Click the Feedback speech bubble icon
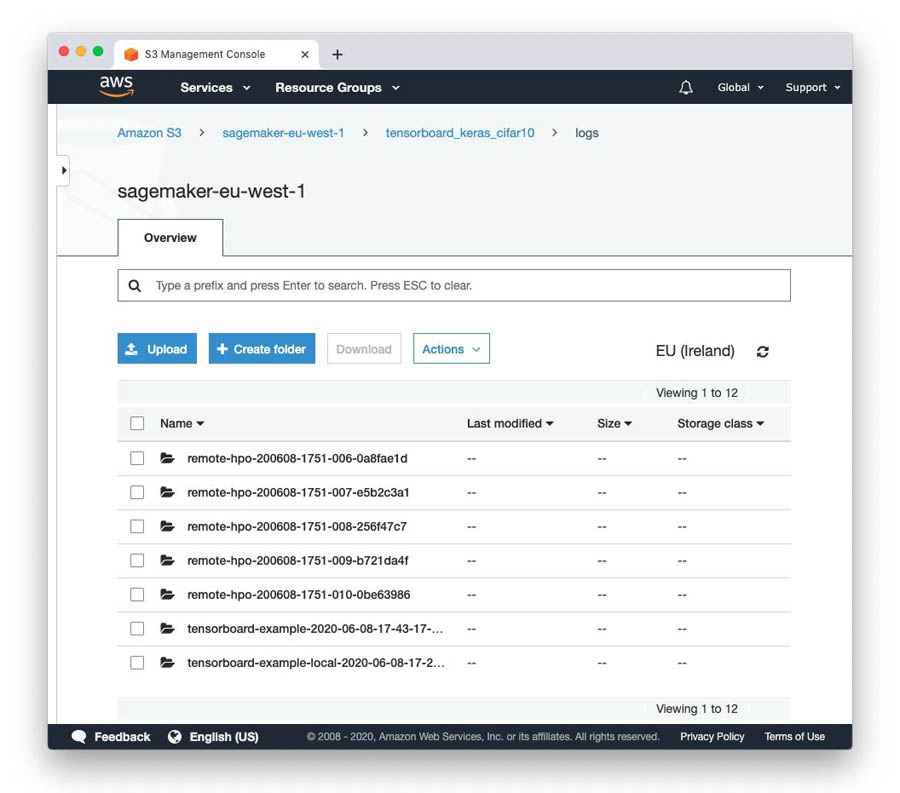This screenshot has width=900, height=793. [79, 737]
